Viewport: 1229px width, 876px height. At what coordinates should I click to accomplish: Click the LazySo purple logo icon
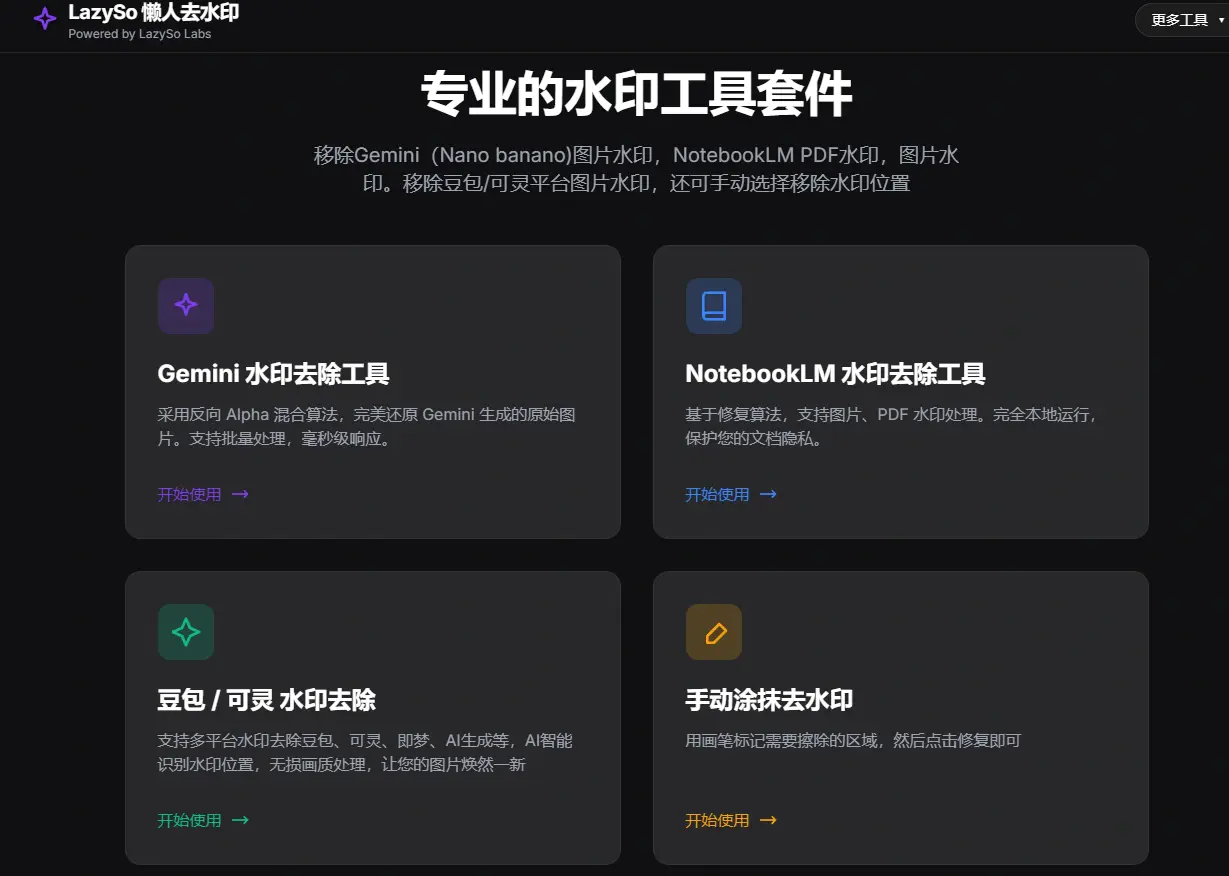point(44,20)
